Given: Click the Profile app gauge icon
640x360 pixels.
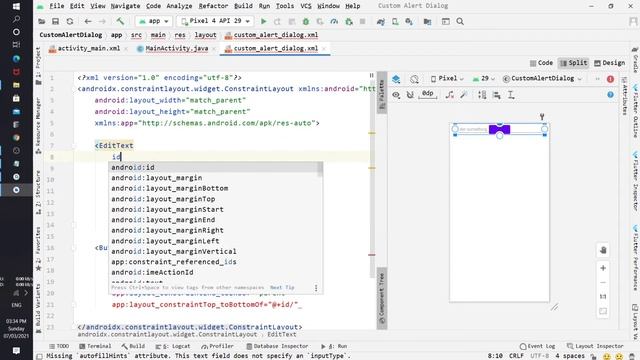Looking at the screenshot, I should (334, 21).
